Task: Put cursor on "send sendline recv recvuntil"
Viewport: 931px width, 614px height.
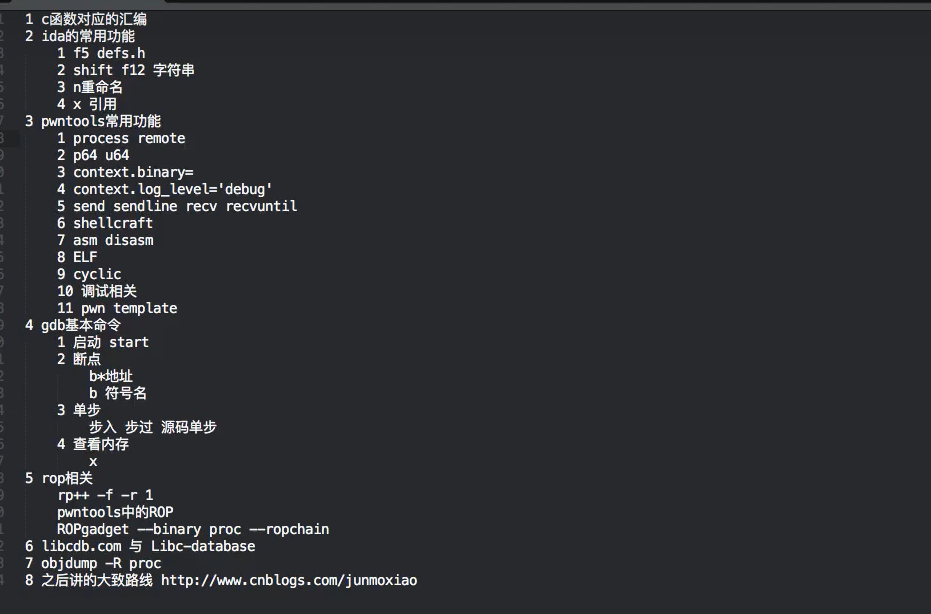Action: 185,206
